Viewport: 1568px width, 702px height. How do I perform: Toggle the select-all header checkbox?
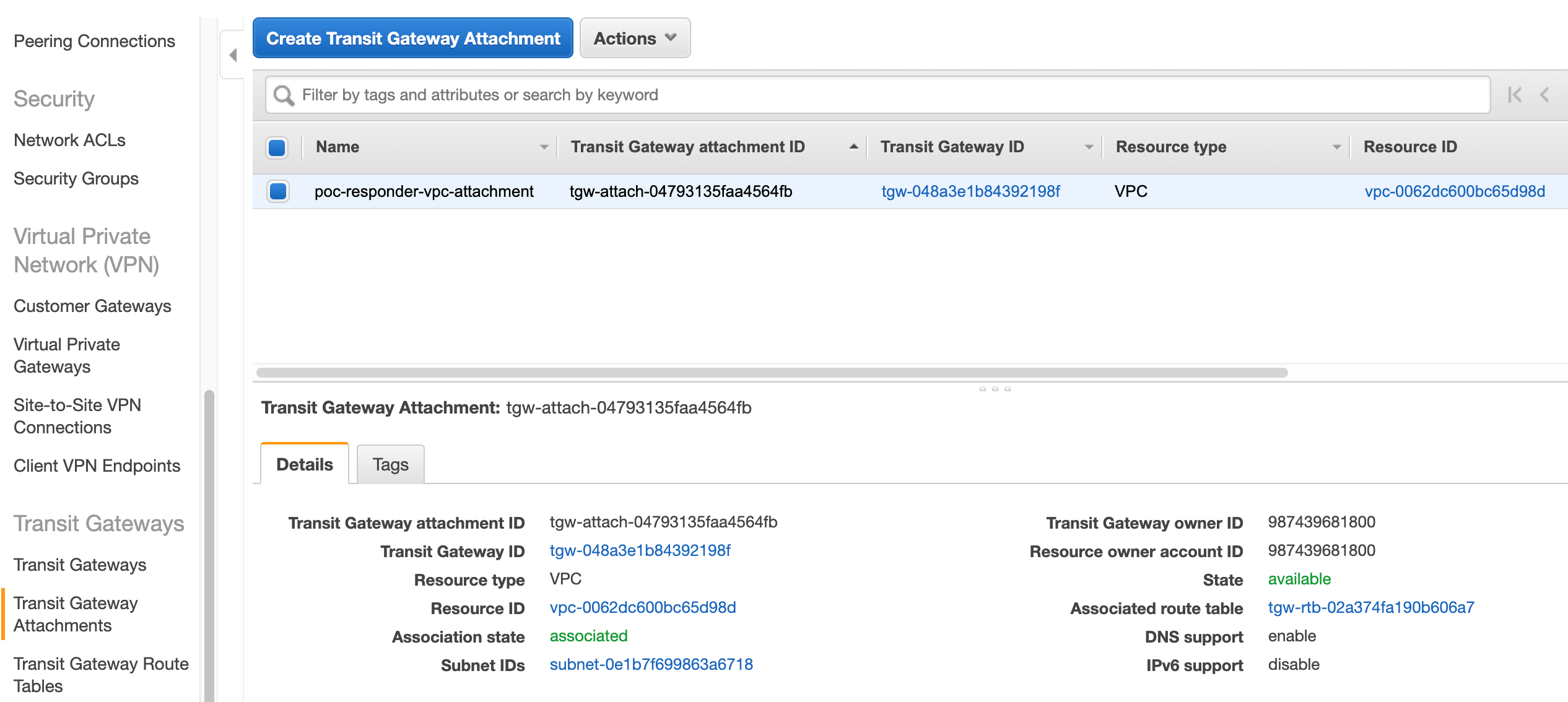[x=277, y=147]
